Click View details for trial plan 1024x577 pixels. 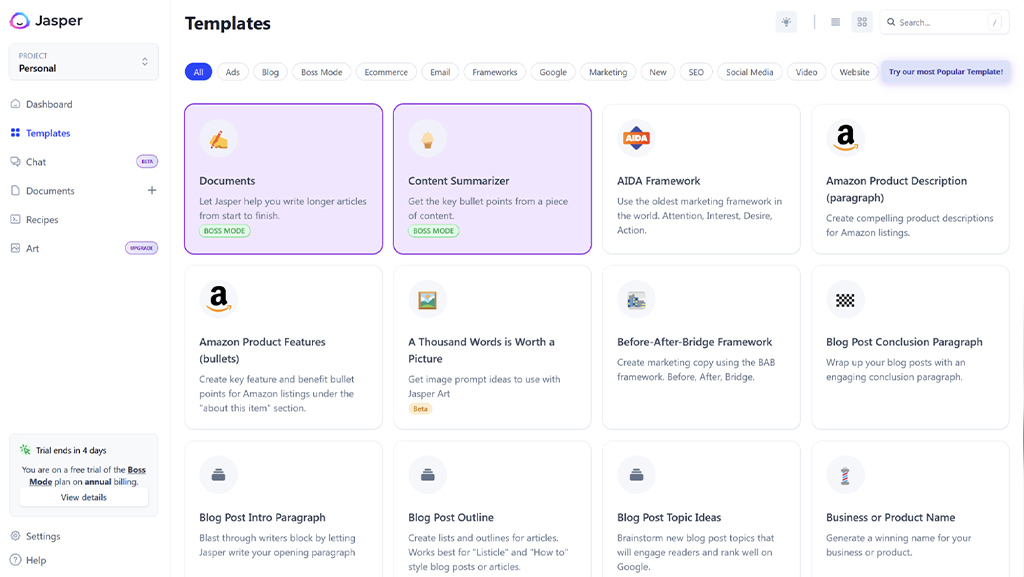(x=84, y=497)
